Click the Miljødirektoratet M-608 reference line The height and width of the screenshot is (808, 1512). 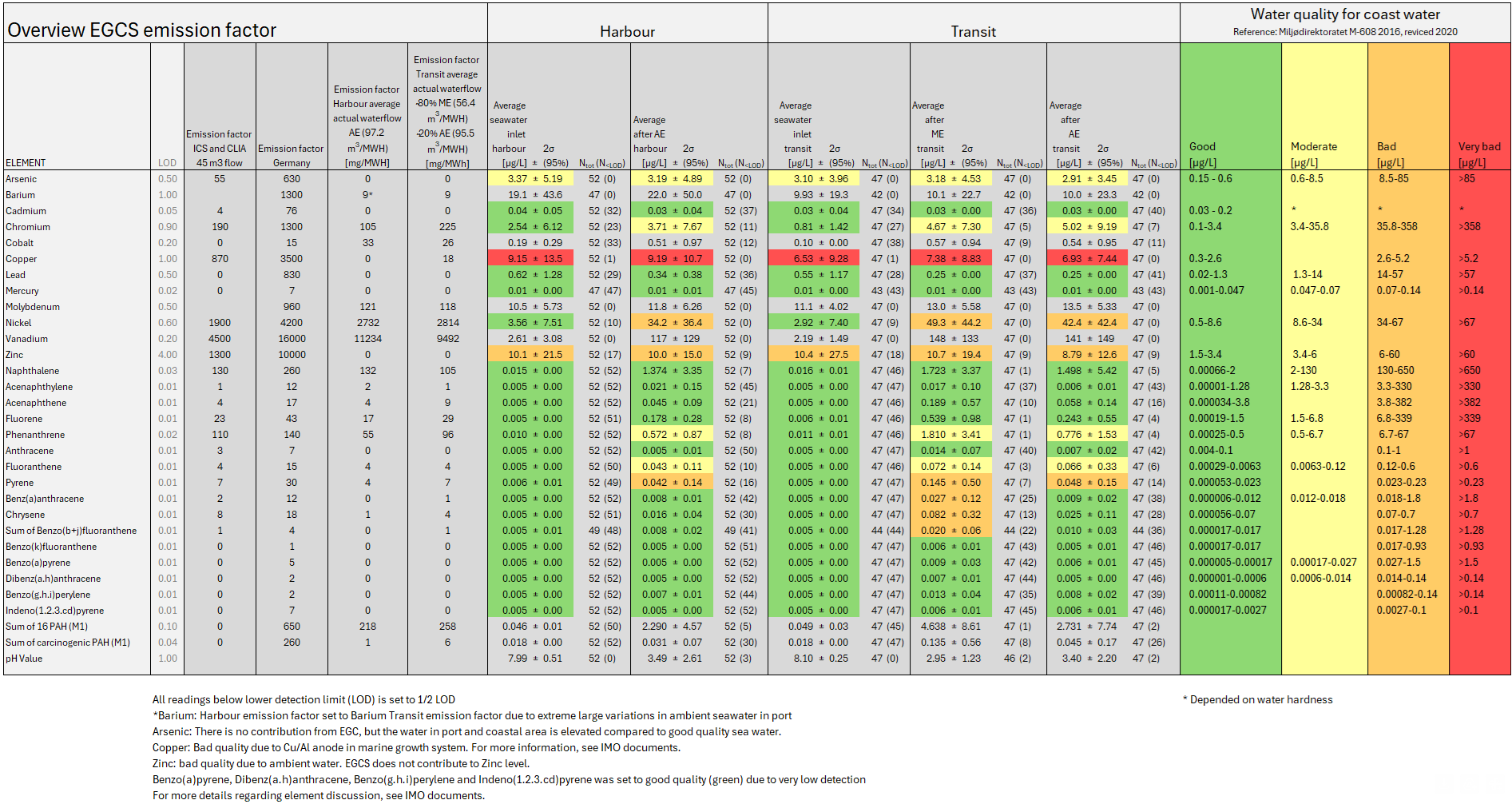pos(1345,32)
